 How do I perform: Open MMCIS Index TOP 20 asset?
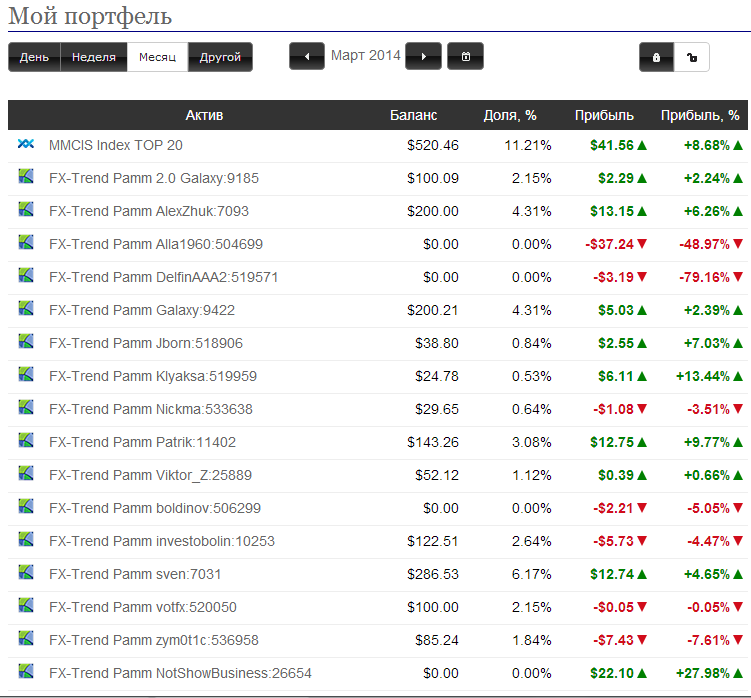(x=116, y=145)
